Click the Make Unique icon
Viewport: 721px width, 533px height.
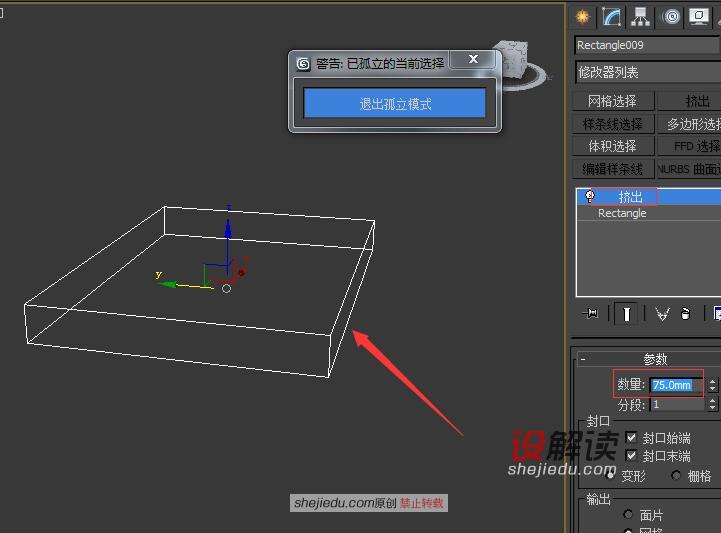662,314
